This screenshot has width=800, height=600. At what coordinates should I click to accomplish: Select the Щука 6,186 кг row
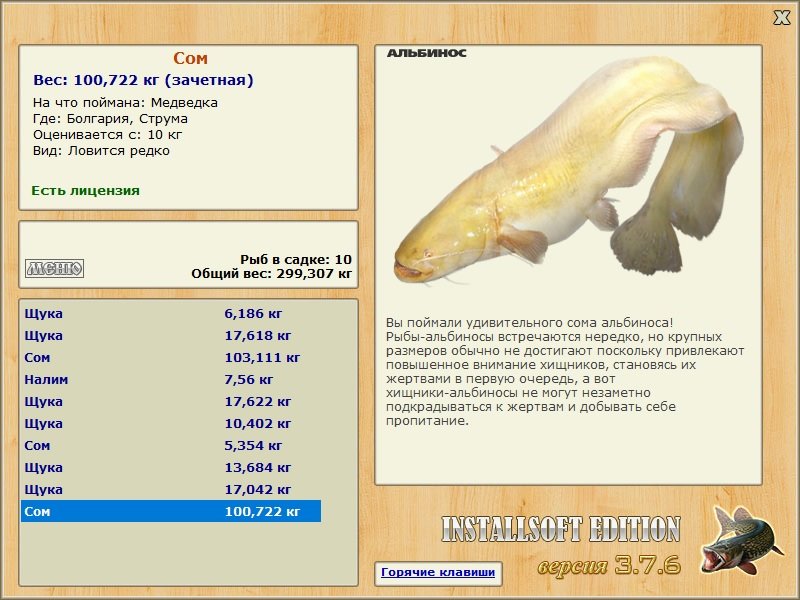[171, 314]
